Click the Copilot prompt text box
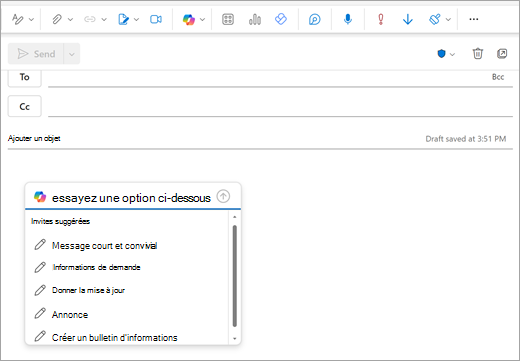This screenshot has height=361, width=520. (x=131, y=198)
